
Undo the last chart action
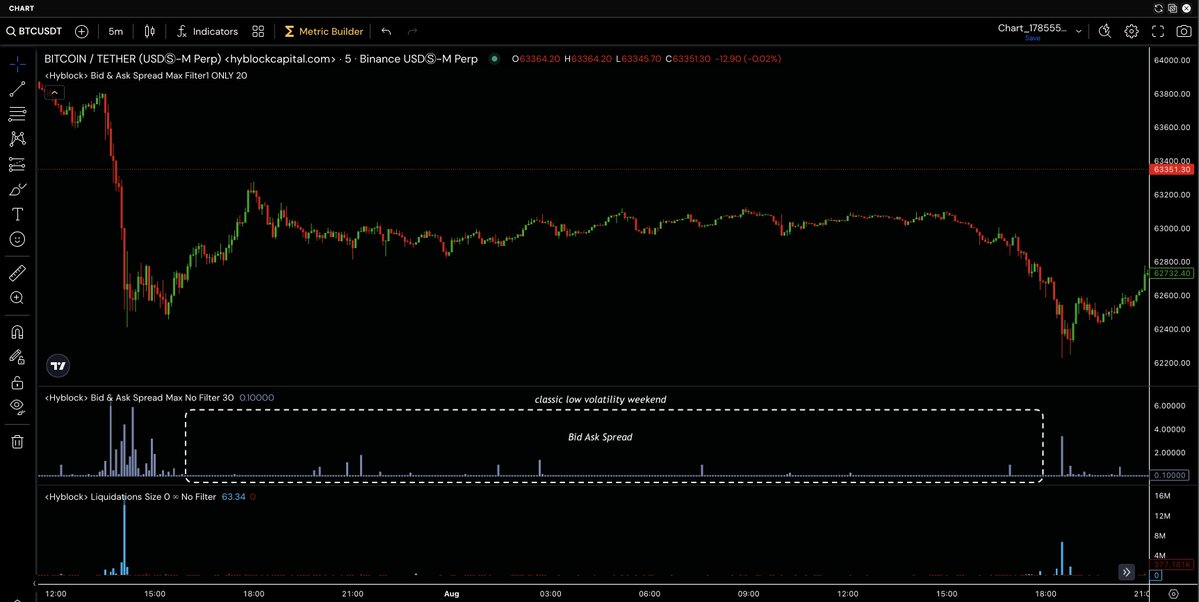pos(386,31)
